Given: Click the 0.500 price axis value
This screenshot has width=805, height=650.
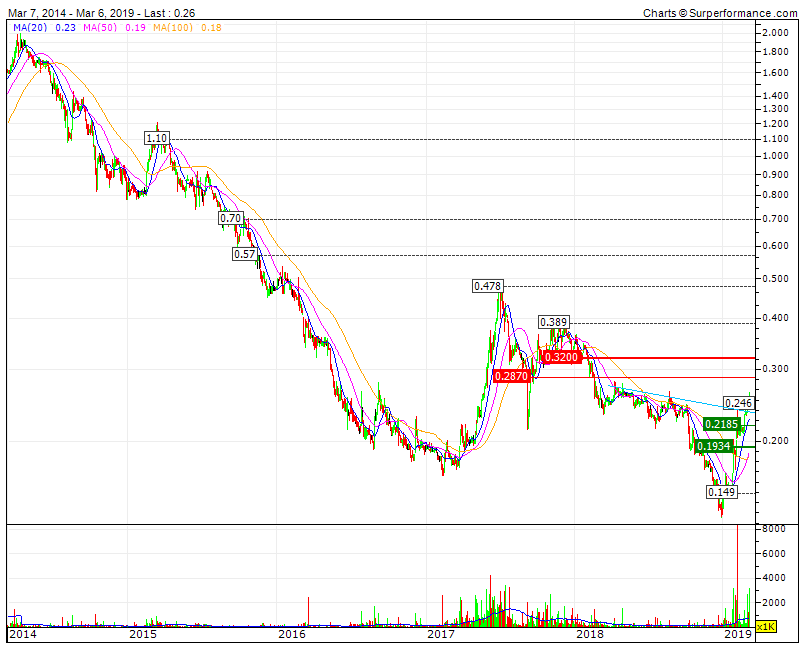Looking at the screenshot, I should click(776, 279).
